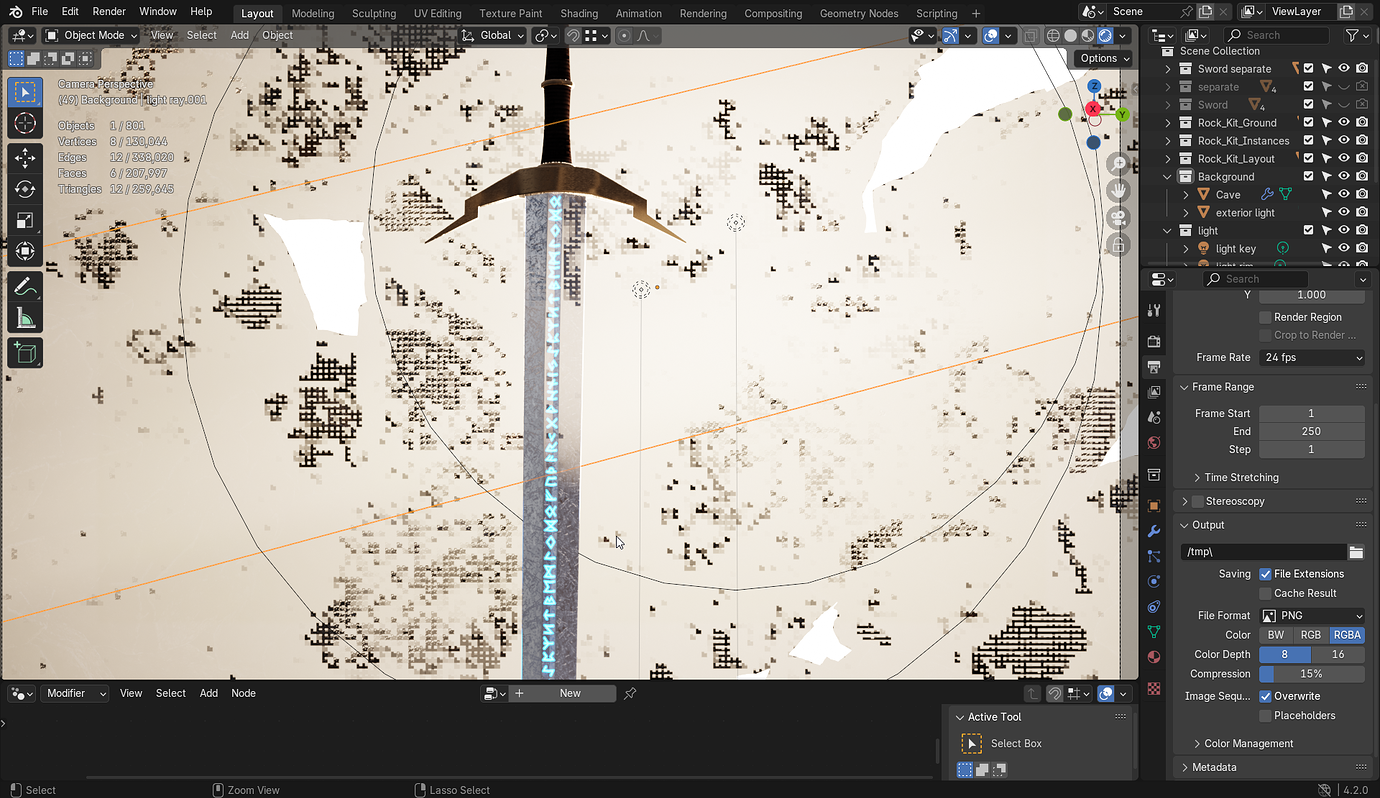
Task: Open the World properties tab
Action: (1154, 443)
